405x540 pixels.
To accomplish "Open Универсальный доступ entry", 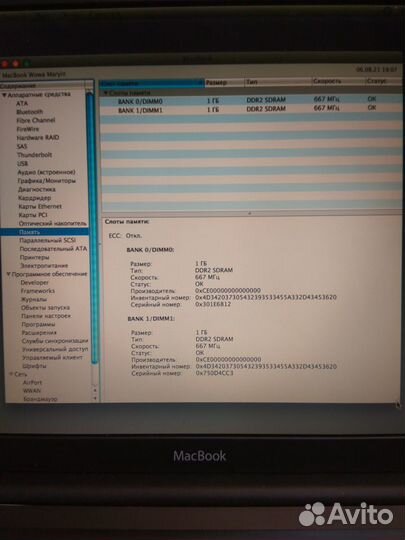I will [55, 349].
